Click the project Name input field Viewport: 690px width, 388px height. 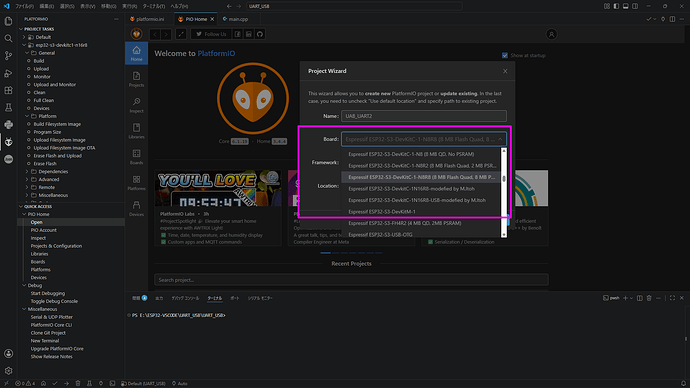click(424, 116)
